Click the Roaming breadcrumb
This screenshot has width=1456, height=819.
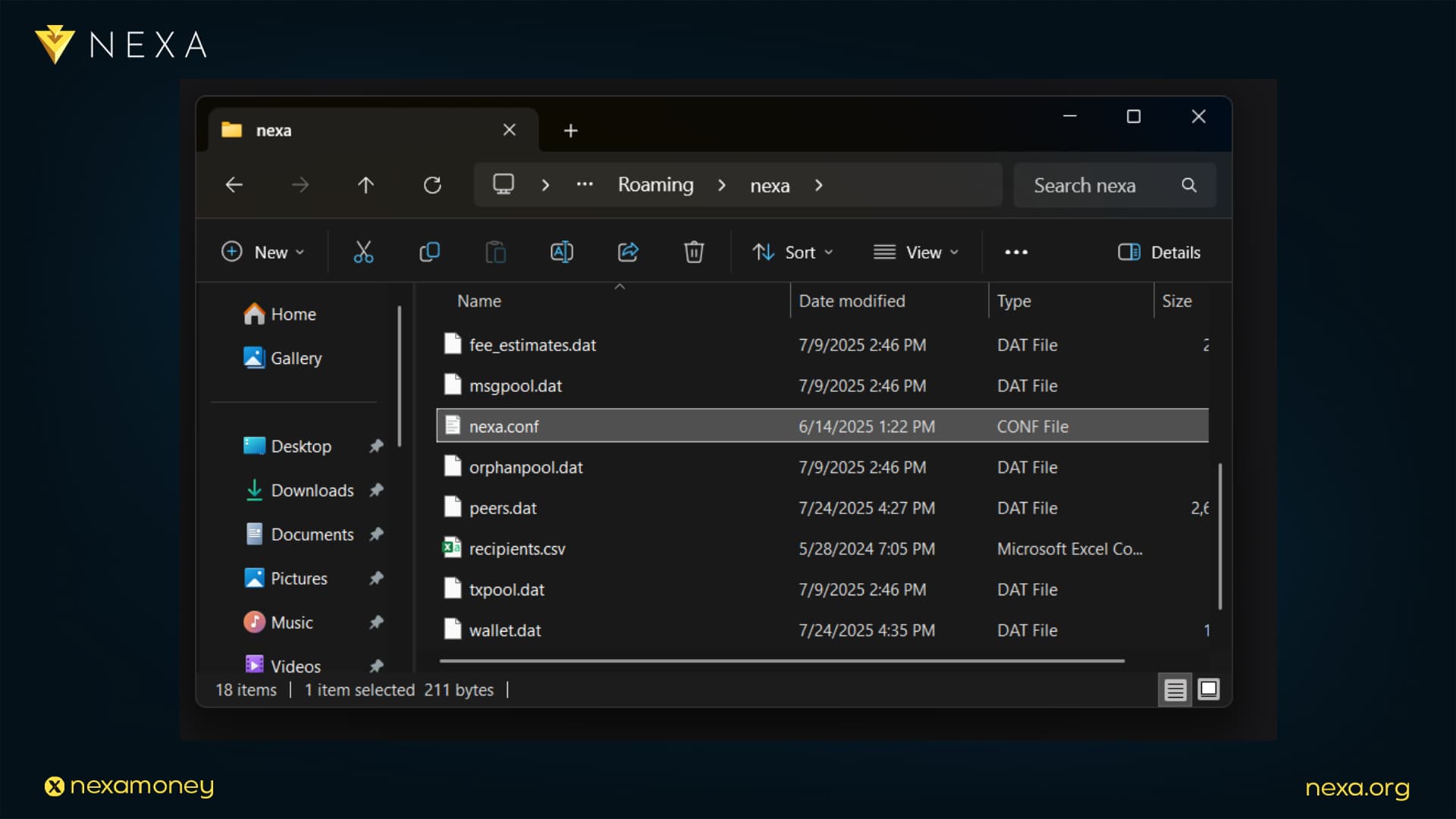pos(655,185)
